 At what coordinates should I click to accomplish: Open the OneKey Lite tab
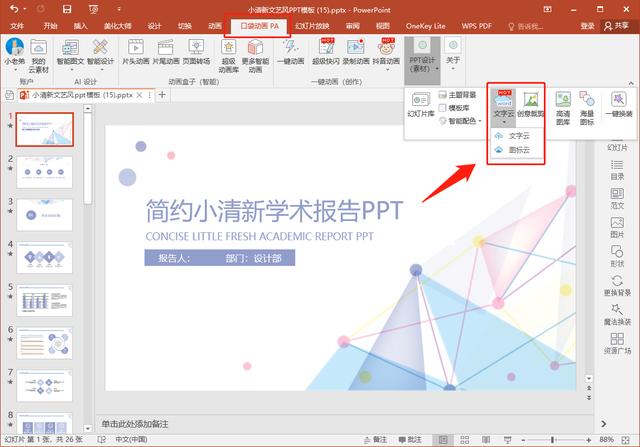pos(425,26)
